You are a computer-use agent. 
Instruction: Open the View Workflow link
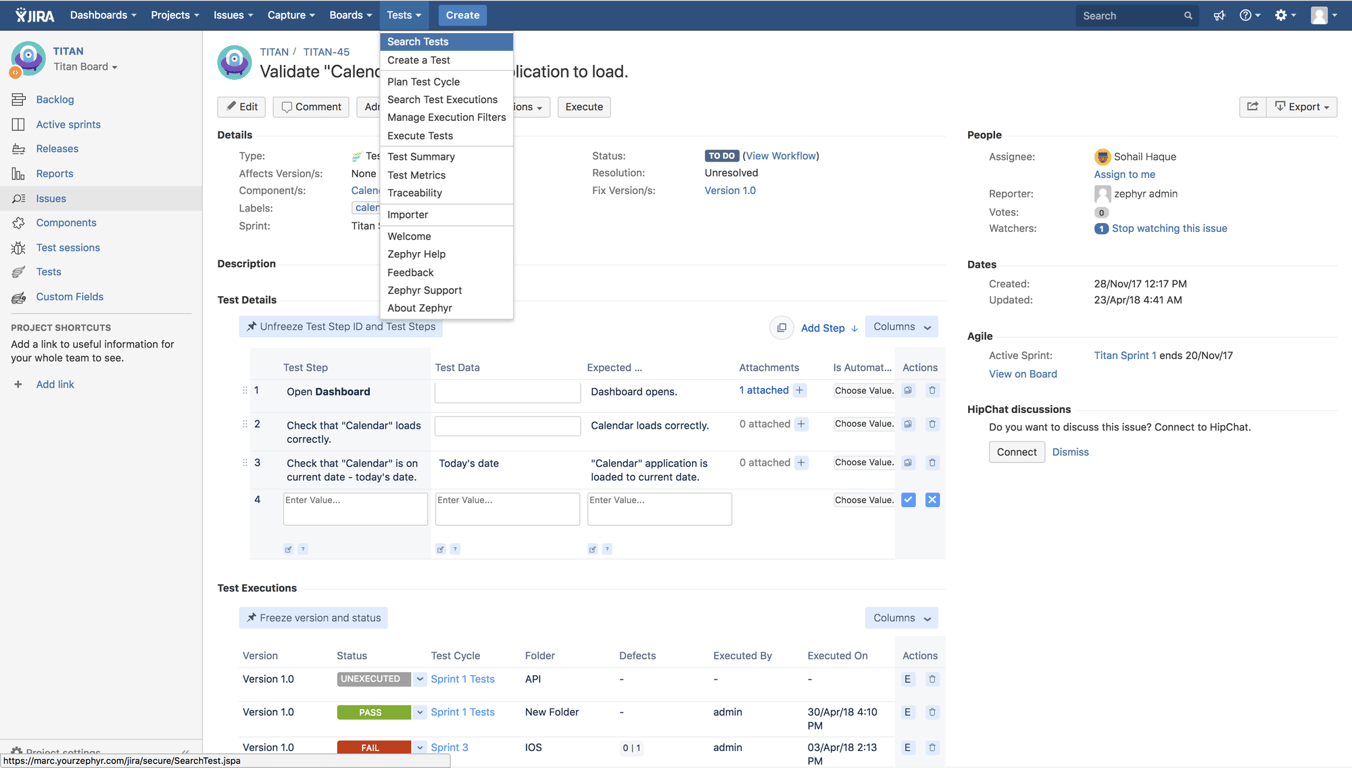(x=781, y=156)
